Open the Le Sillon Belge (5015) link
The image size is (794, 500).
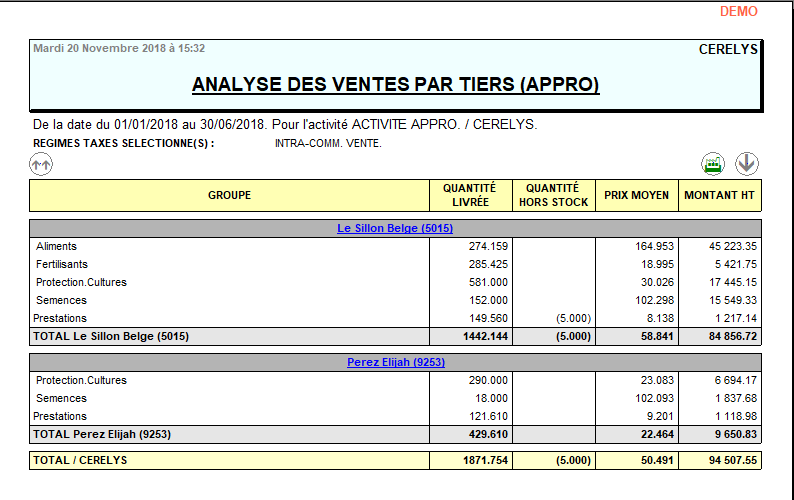point(395,228)
